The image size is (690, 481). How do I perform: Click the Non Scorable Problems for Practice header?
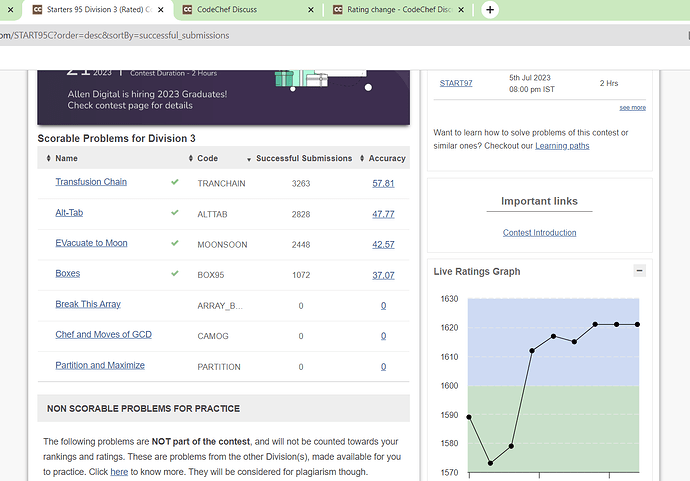(x=224, y=408)
